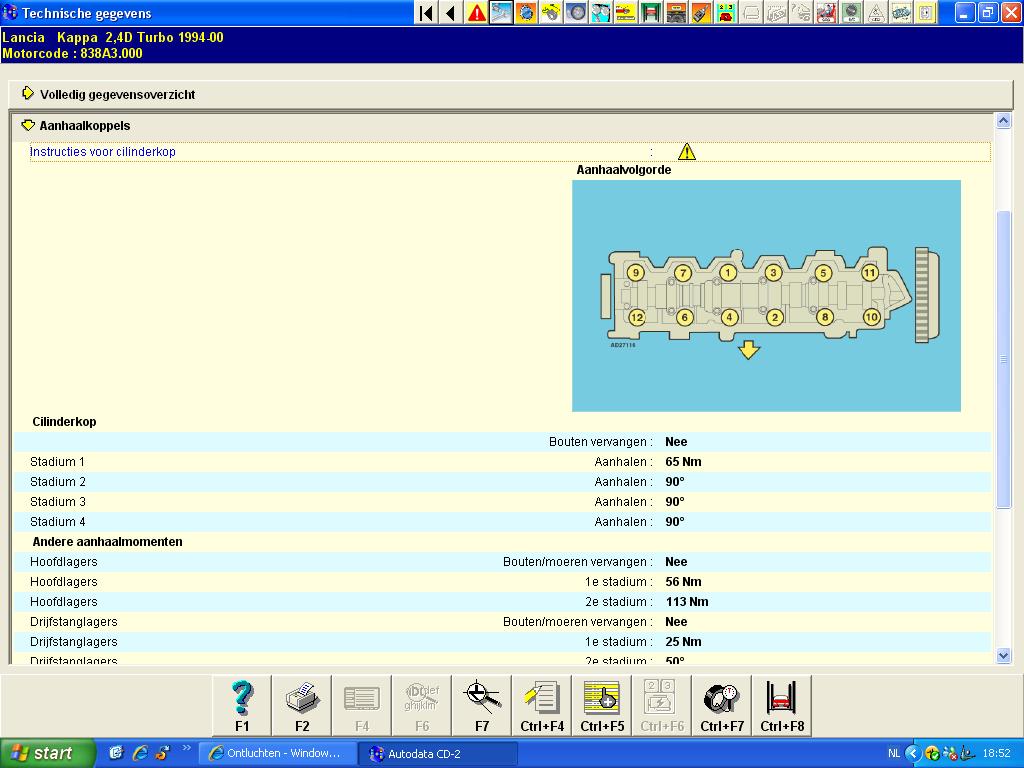Open the green vehicle lift toolbar icon

tap(650, 12)
